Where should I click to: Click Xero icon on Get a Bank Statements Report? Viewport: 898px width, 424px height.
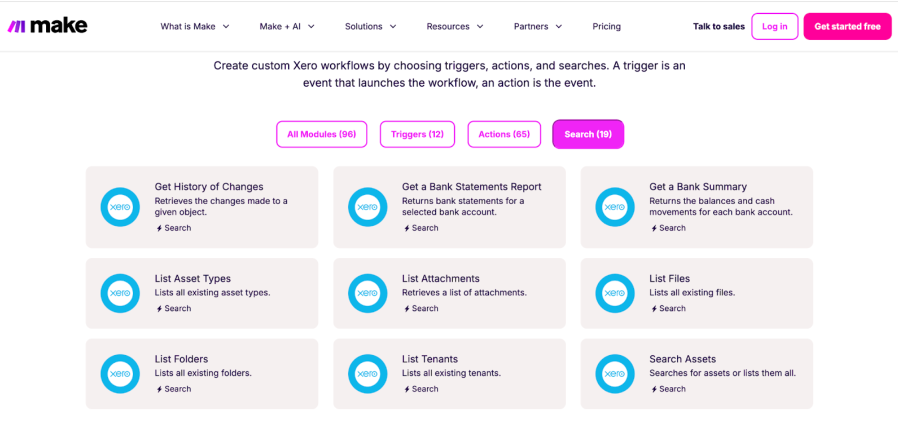pos(368,207)
